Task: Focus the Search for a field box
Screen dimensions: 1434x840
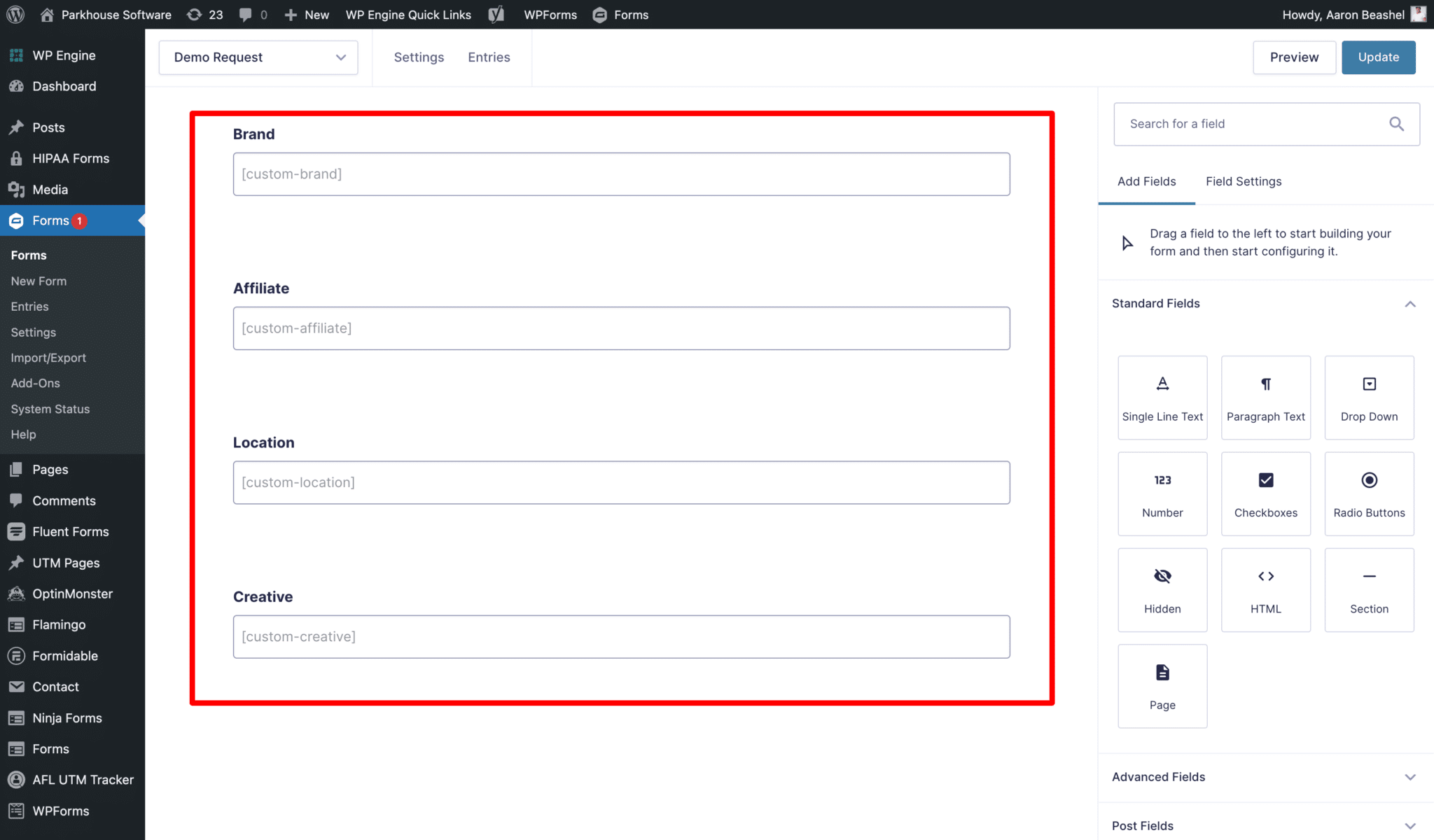Action: [x=1266, y=124]
